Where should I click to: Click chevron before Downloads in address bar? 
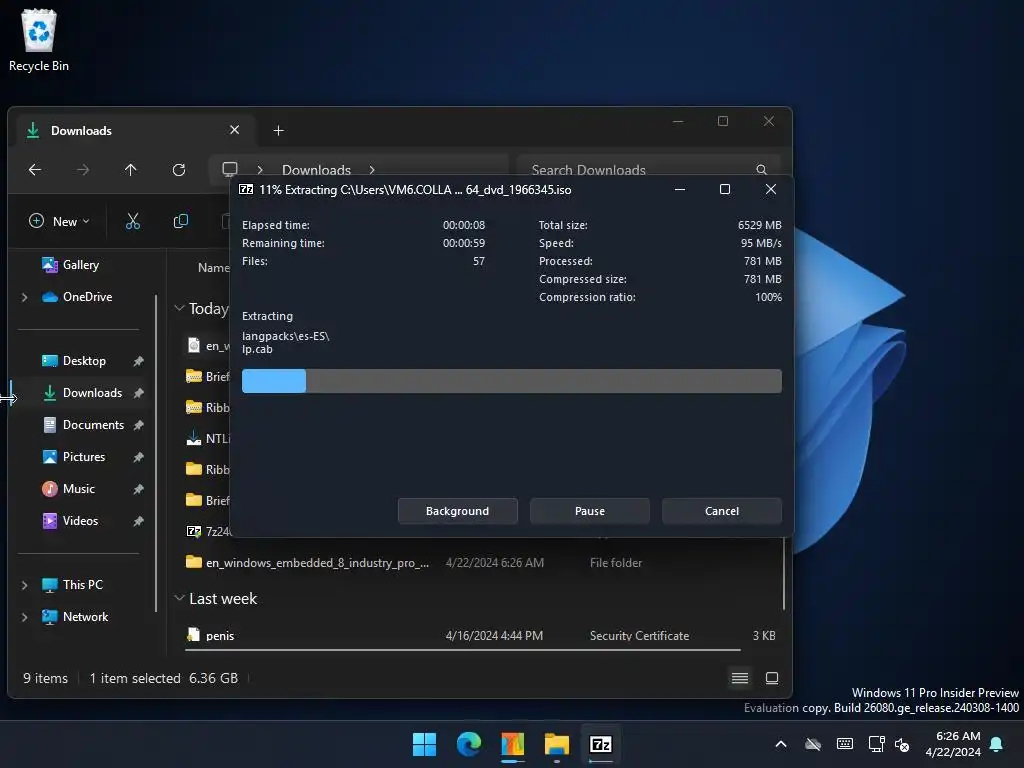(260, 170)
